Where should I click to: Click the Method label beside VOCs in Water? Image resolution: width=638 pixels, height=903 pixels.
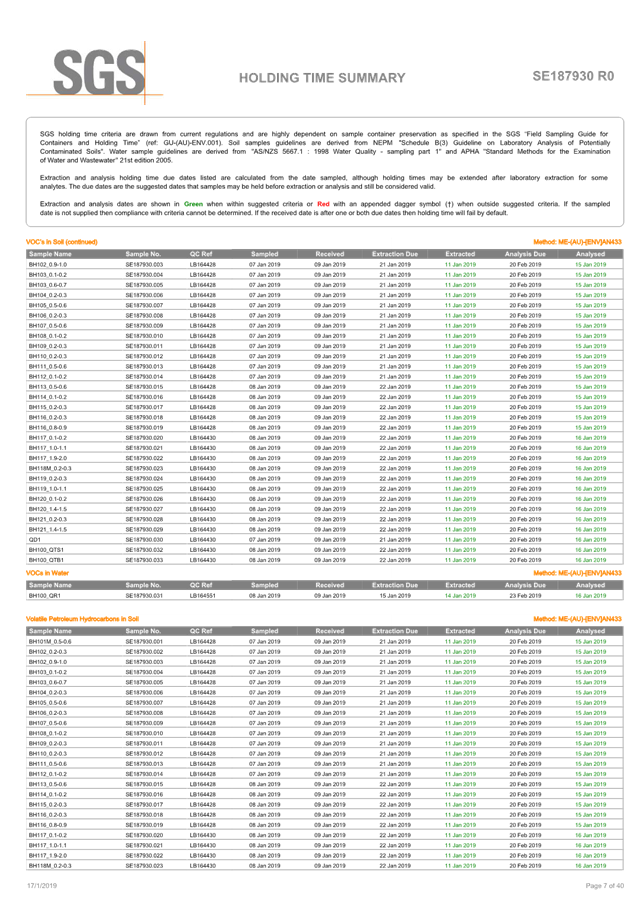click(x=578, y=573)
